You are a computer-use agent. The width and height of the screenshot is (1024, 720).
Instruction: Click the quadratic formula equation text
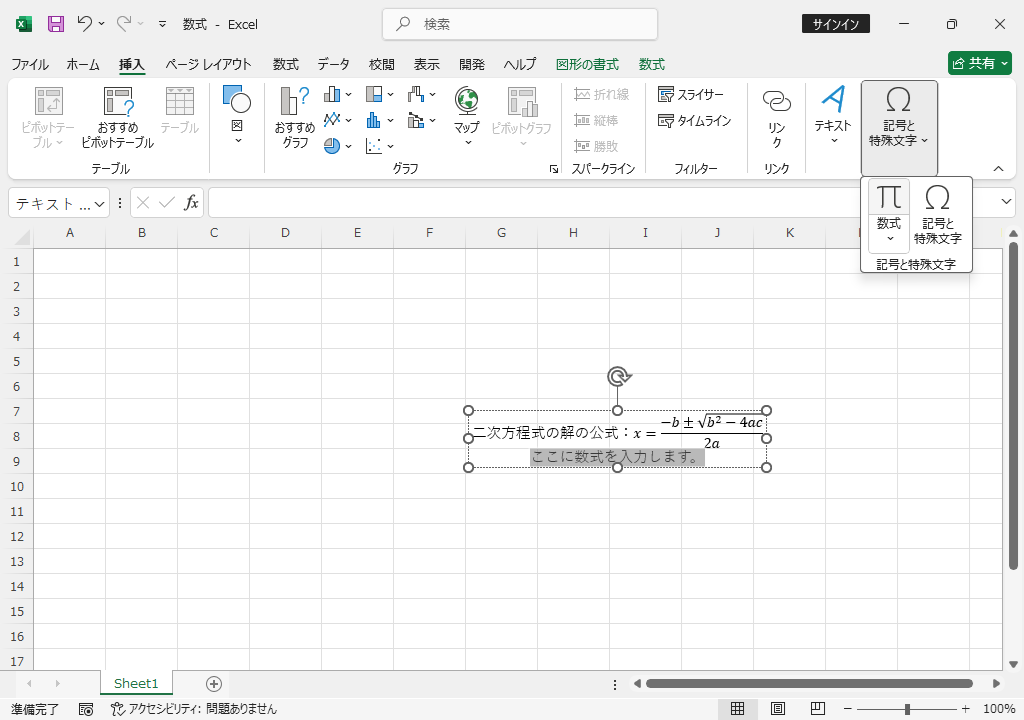click(698, 433)
